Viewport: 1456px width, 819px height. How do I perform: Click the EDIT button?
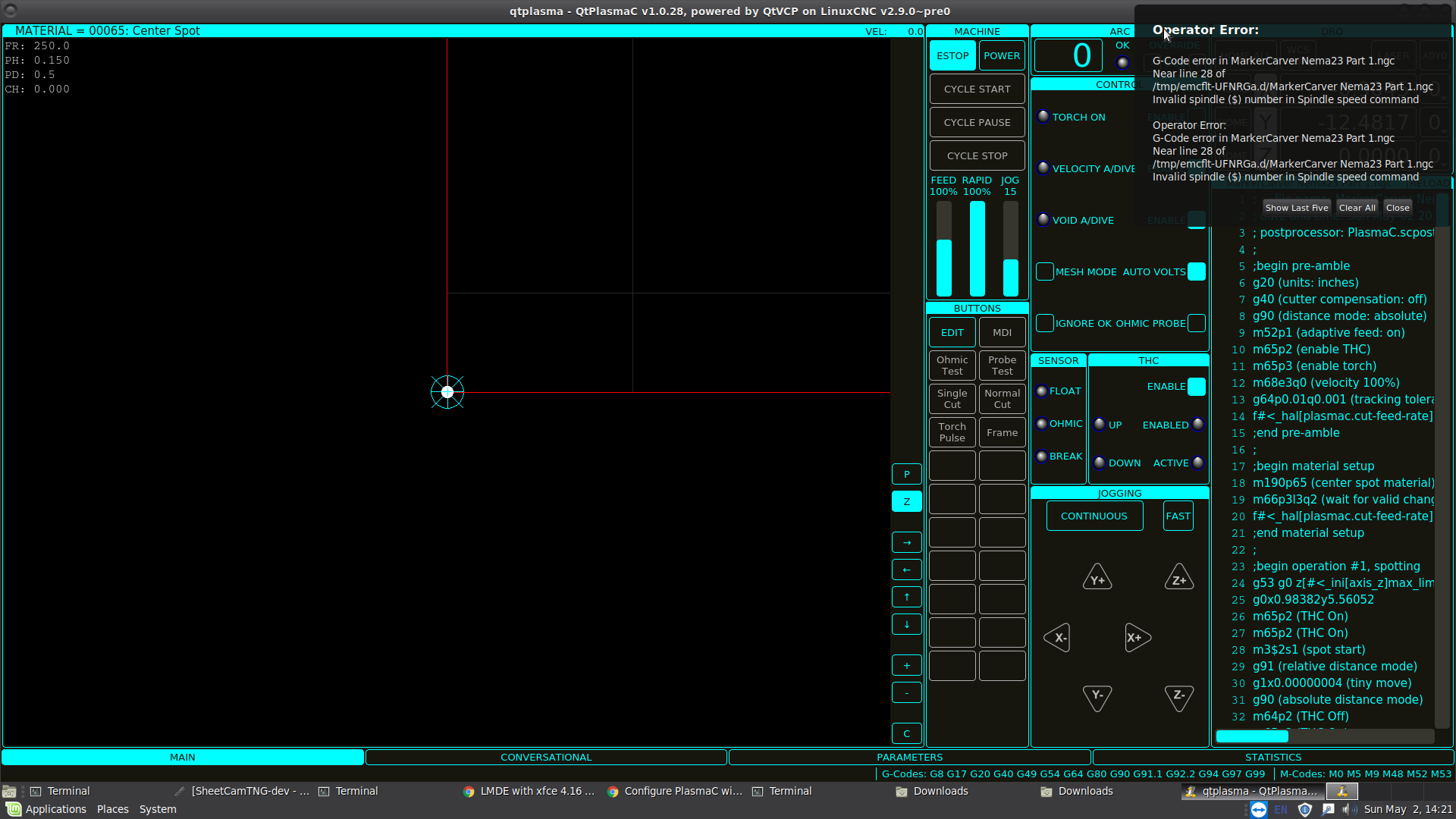tap(952, 332)
